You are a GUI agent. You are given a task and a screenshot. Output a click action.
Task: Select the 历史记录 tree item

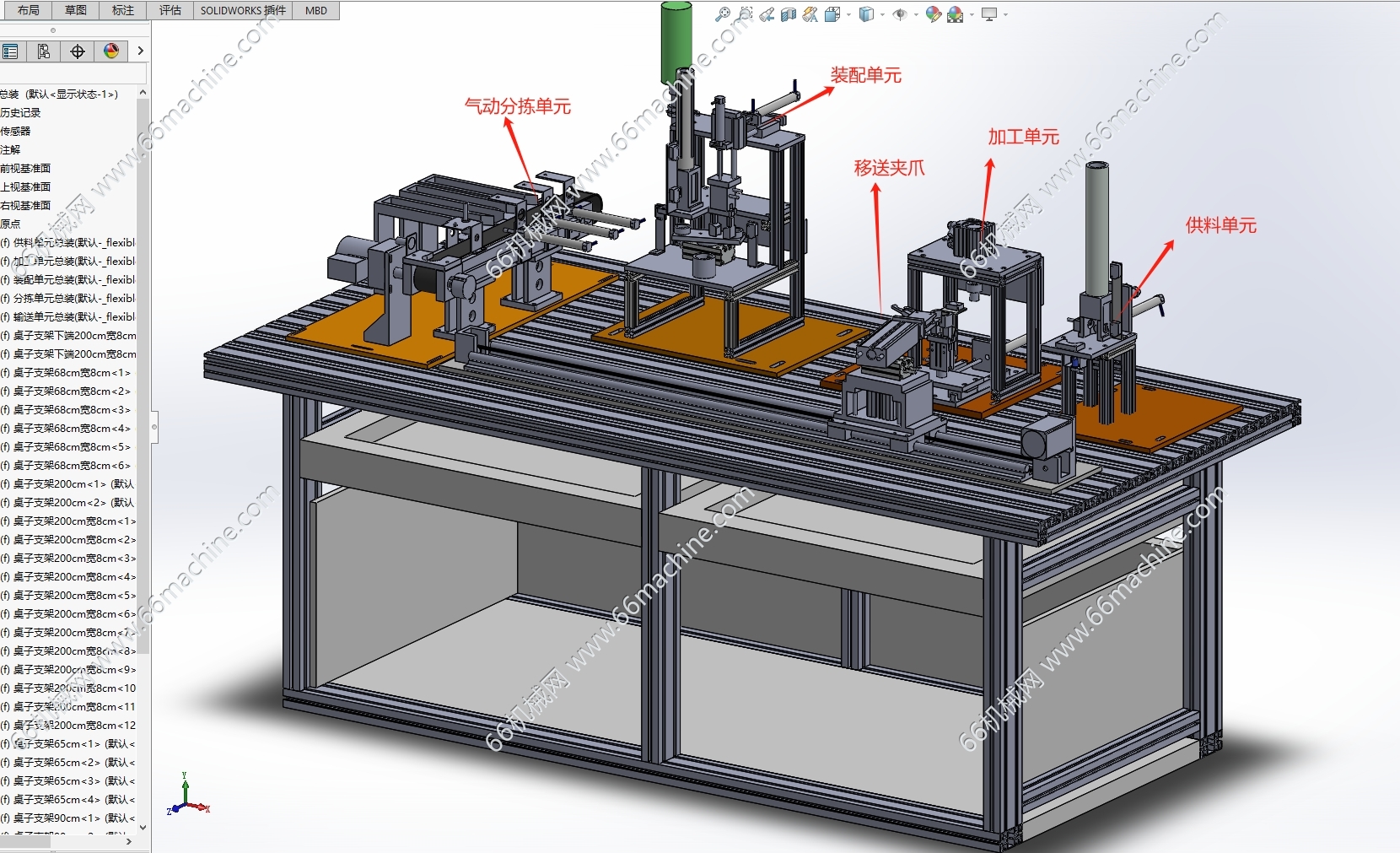[20, 112]
